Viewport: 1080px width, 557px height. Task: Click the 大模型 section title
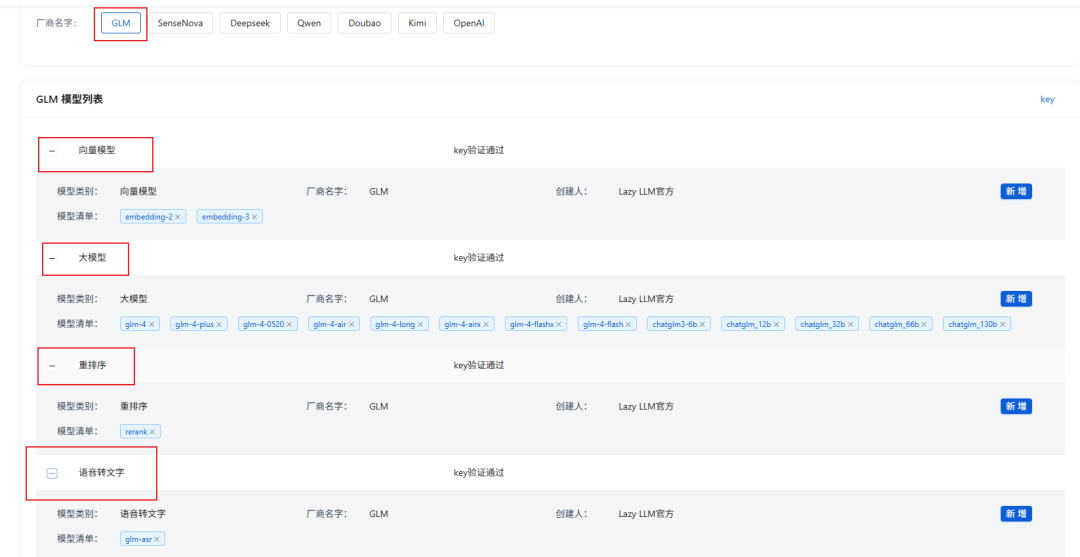pos(92,258)
